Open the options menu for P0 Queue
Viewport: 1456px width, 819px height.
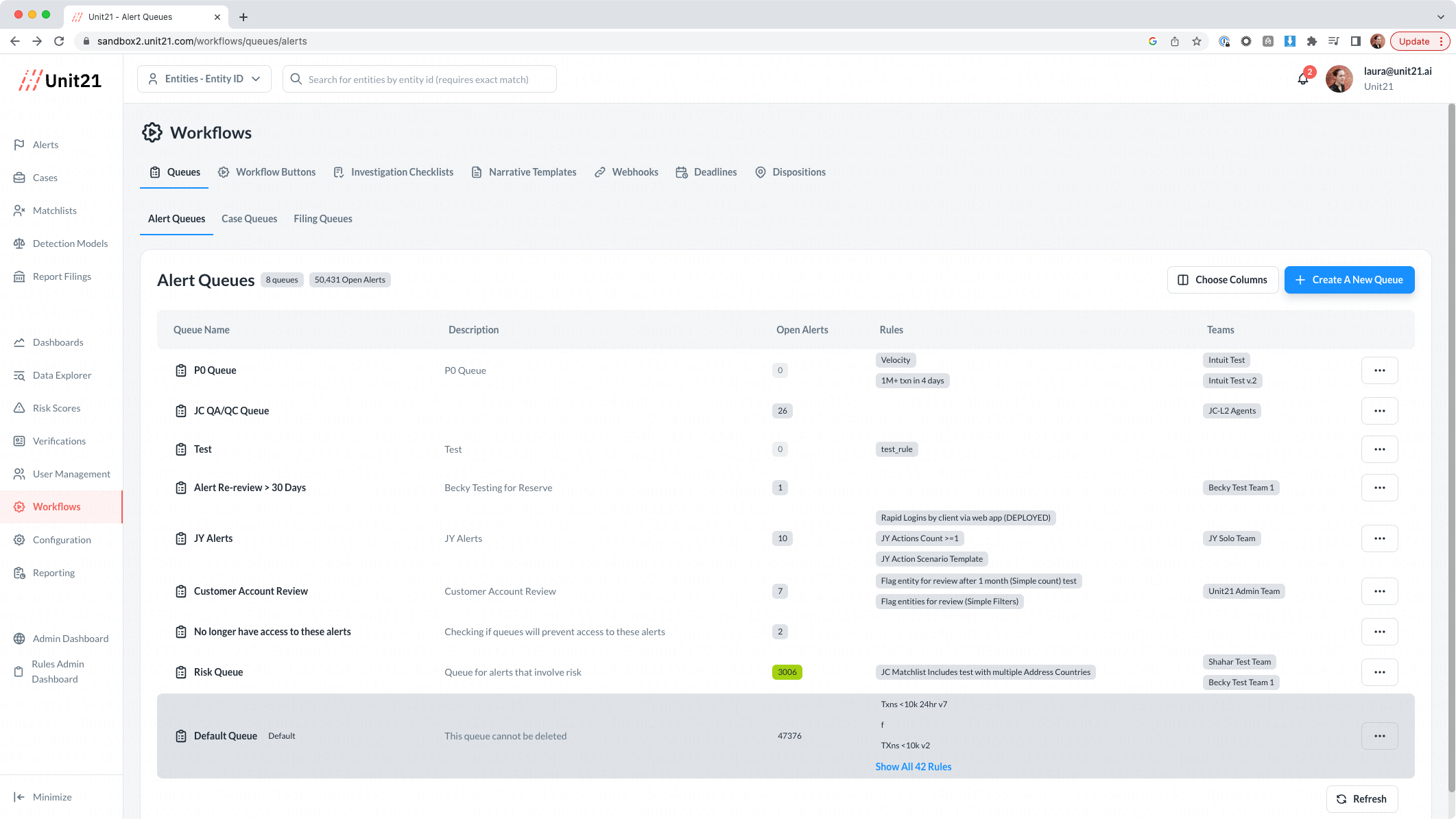click(x=1379, y=370)
